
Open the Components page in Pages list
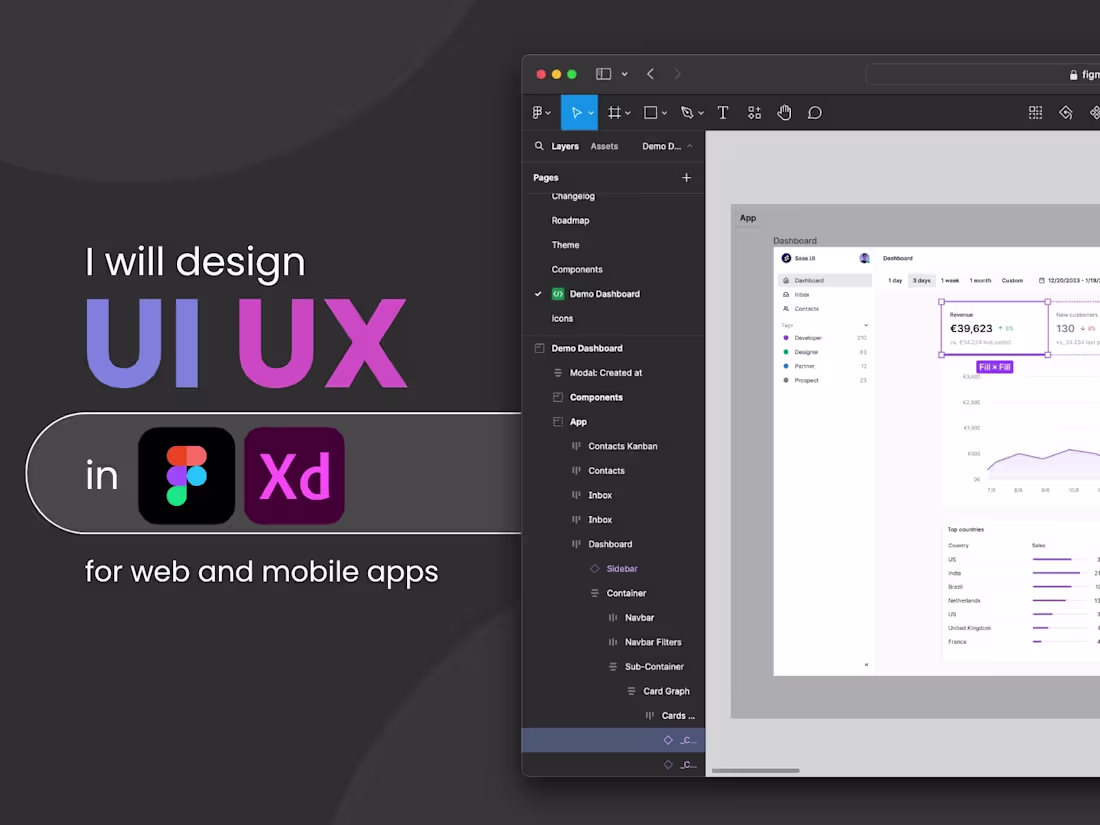(x=577, y=269)
